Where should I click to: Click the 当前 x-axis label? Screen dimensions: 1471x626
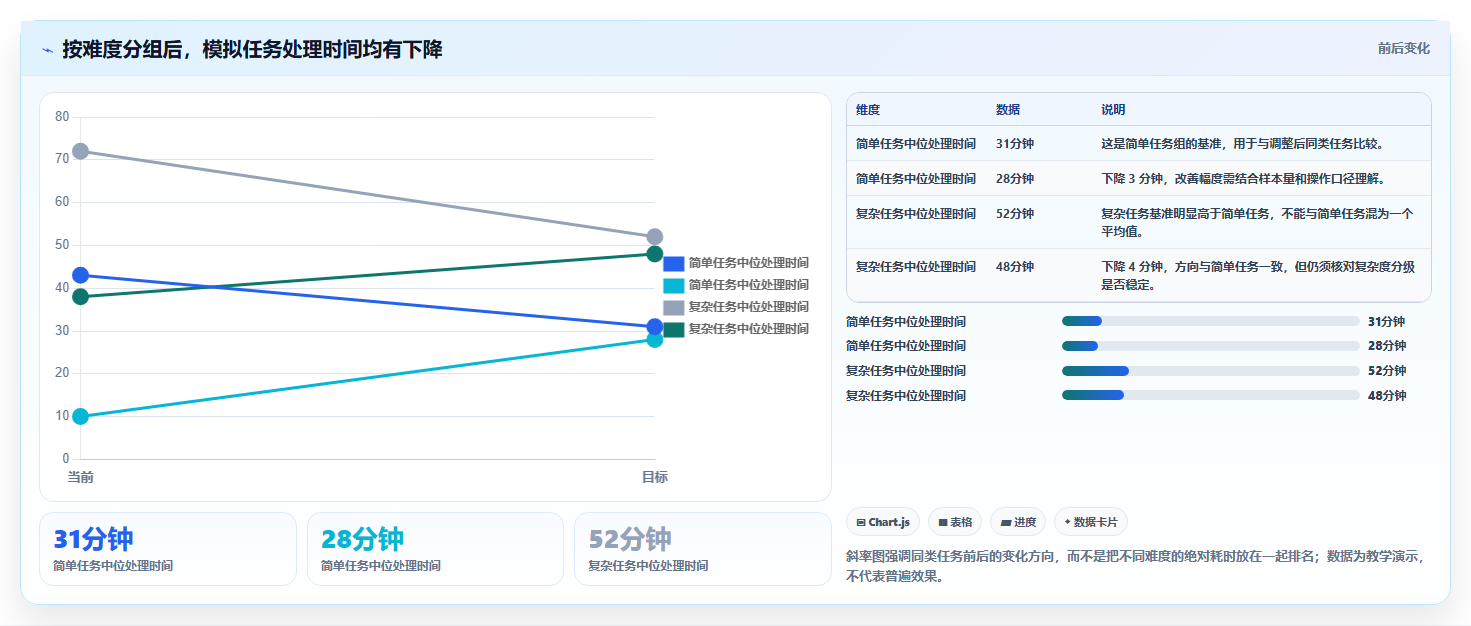81,478
